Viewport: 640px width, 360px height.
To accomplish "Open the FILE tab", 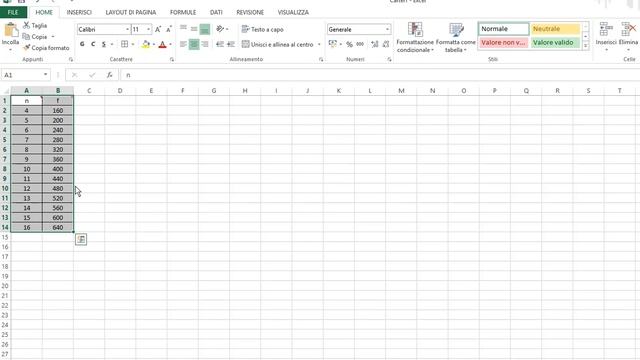I will click(x=13, y=12).
